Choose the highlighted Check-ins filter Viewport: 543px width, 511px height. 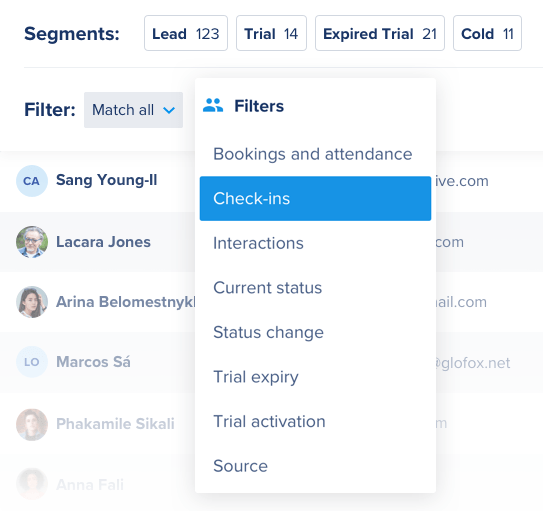(315, 198)
